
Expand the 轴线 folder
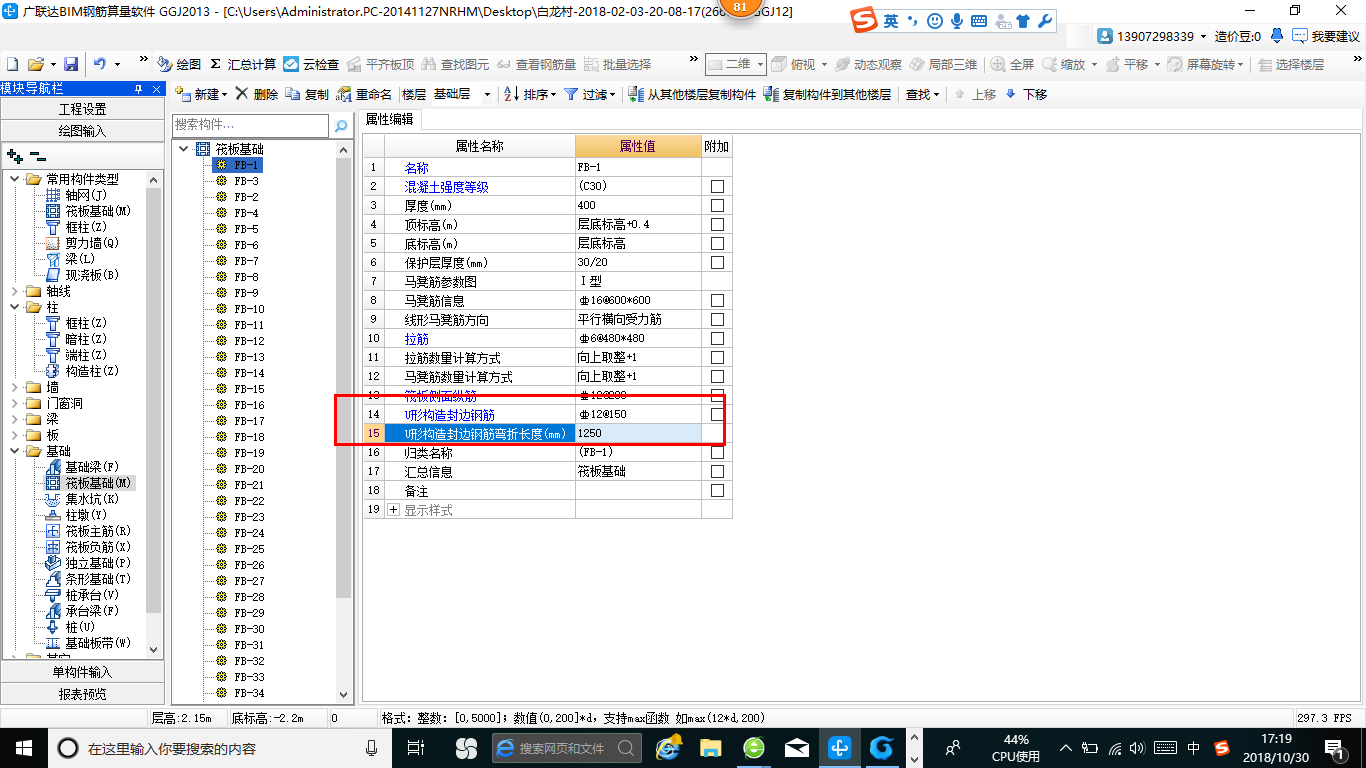15,291
